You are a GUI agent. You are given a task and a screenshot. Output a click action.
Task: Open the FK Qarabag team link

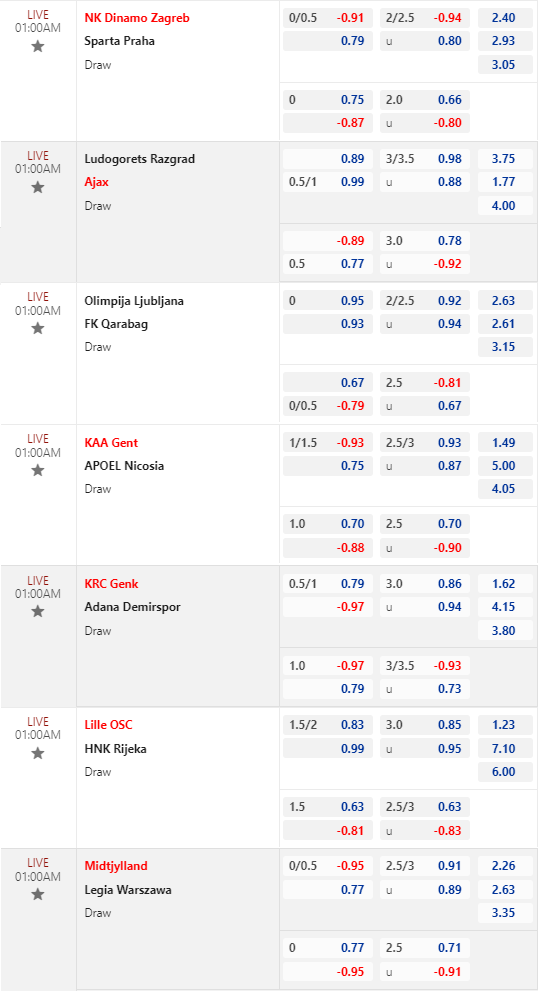[x=113, y=324]
